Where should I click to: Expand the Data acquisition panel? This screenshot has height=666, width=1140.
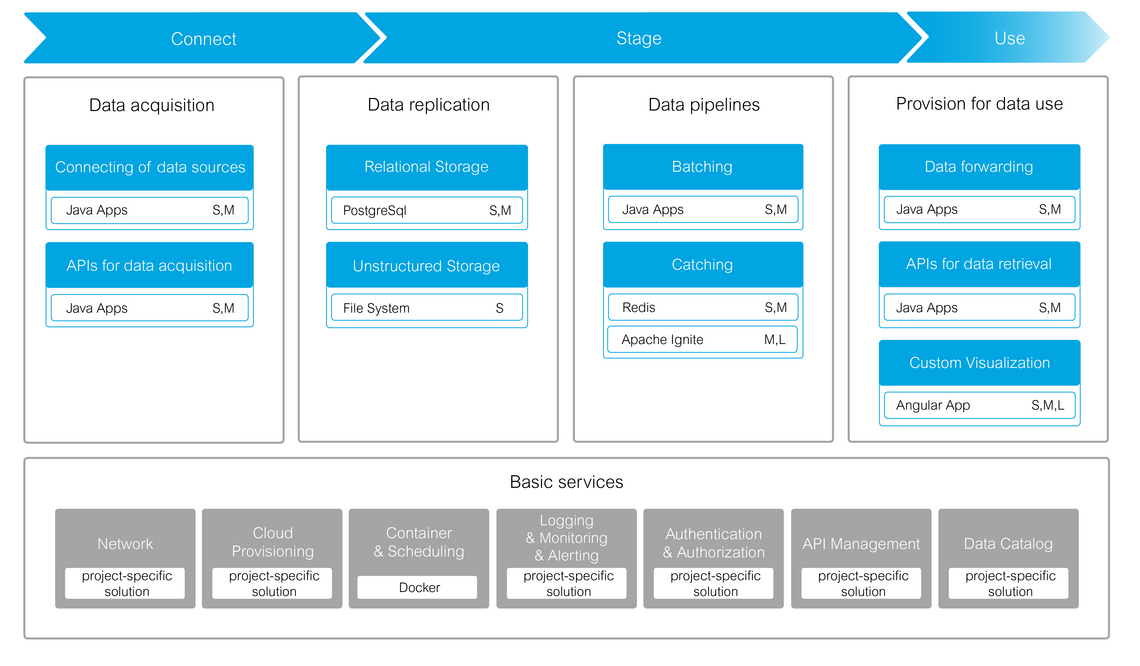[153, 105]
